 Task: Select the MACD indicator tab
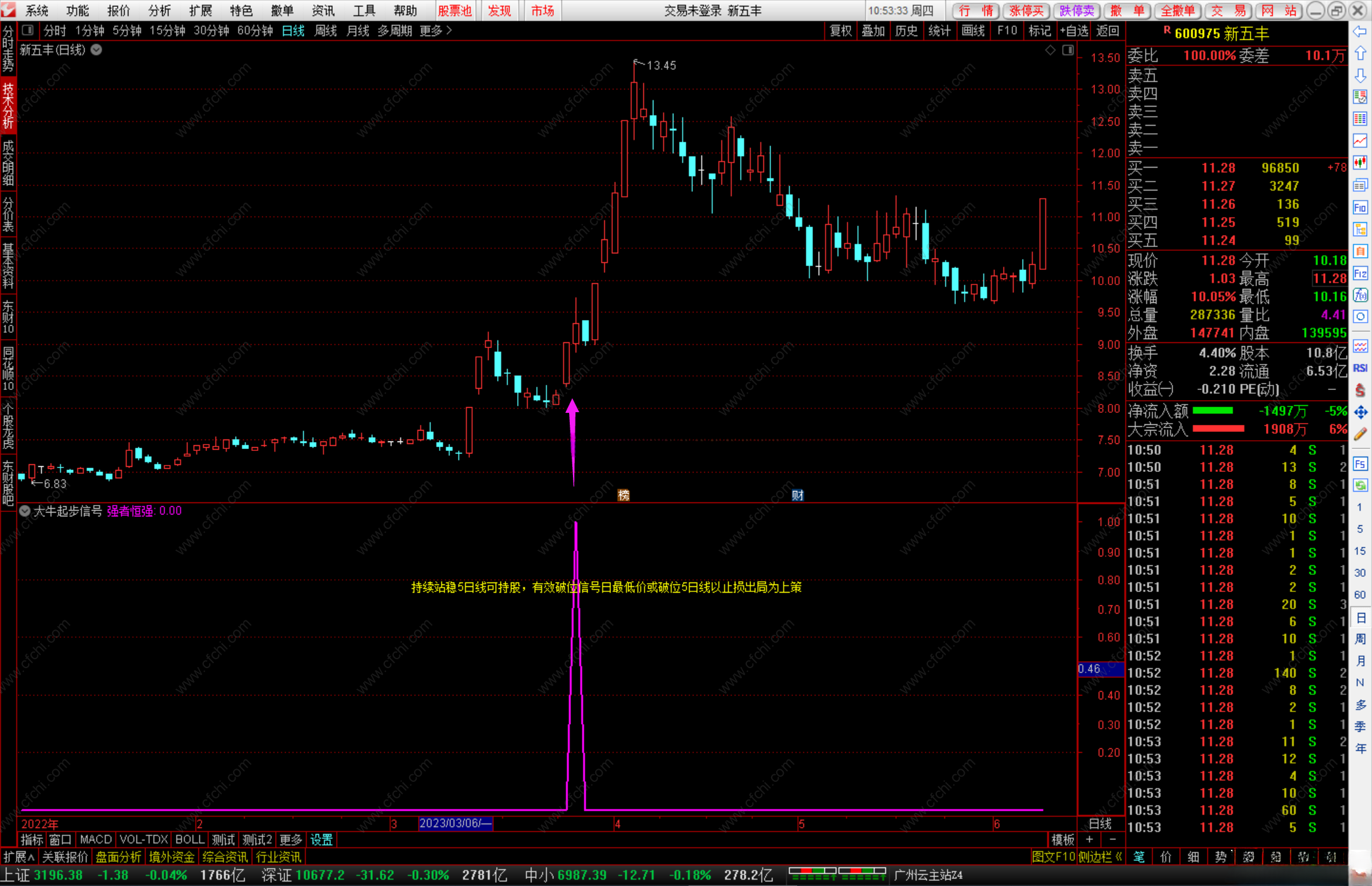96,840
